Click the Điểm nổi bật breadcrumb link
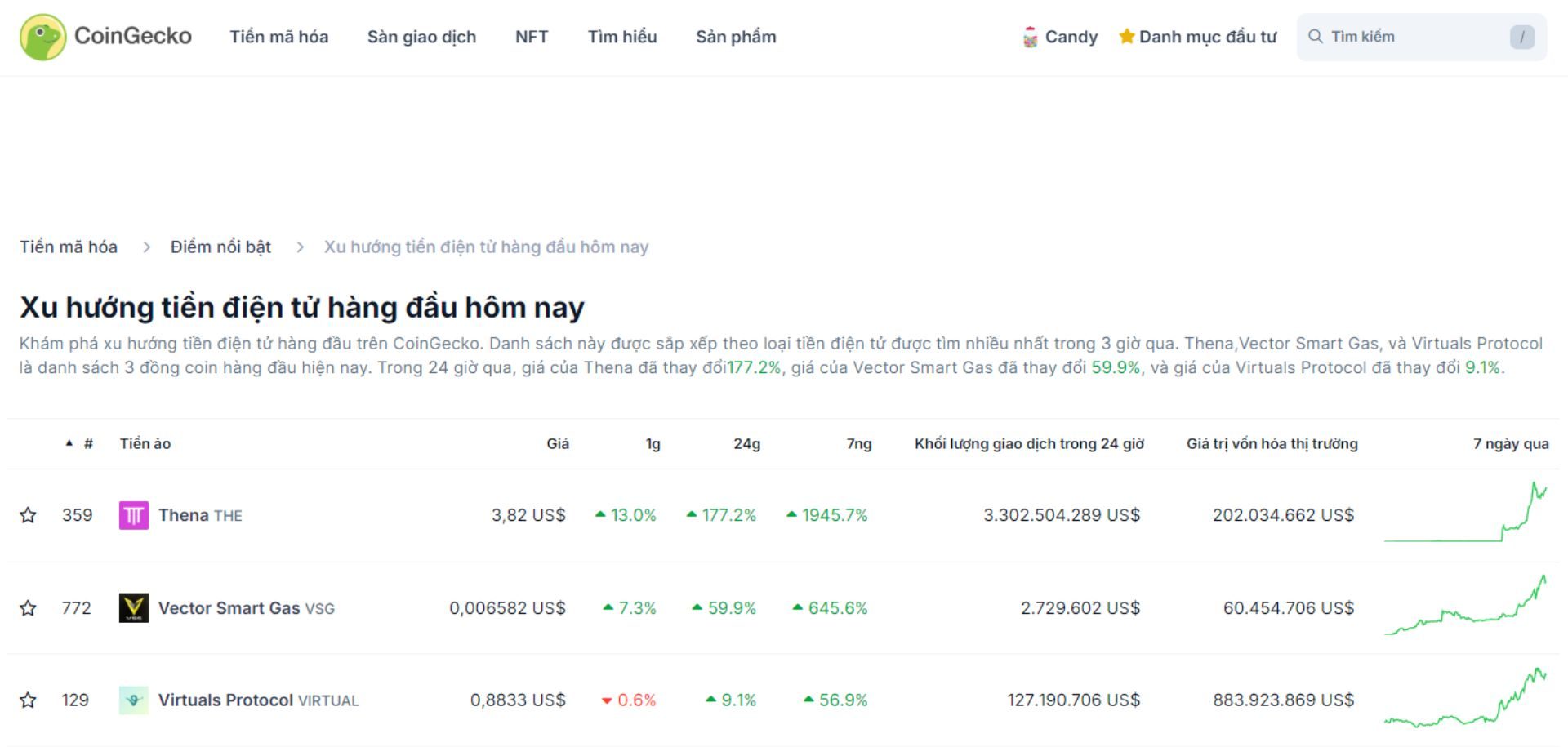 point(220,247)
